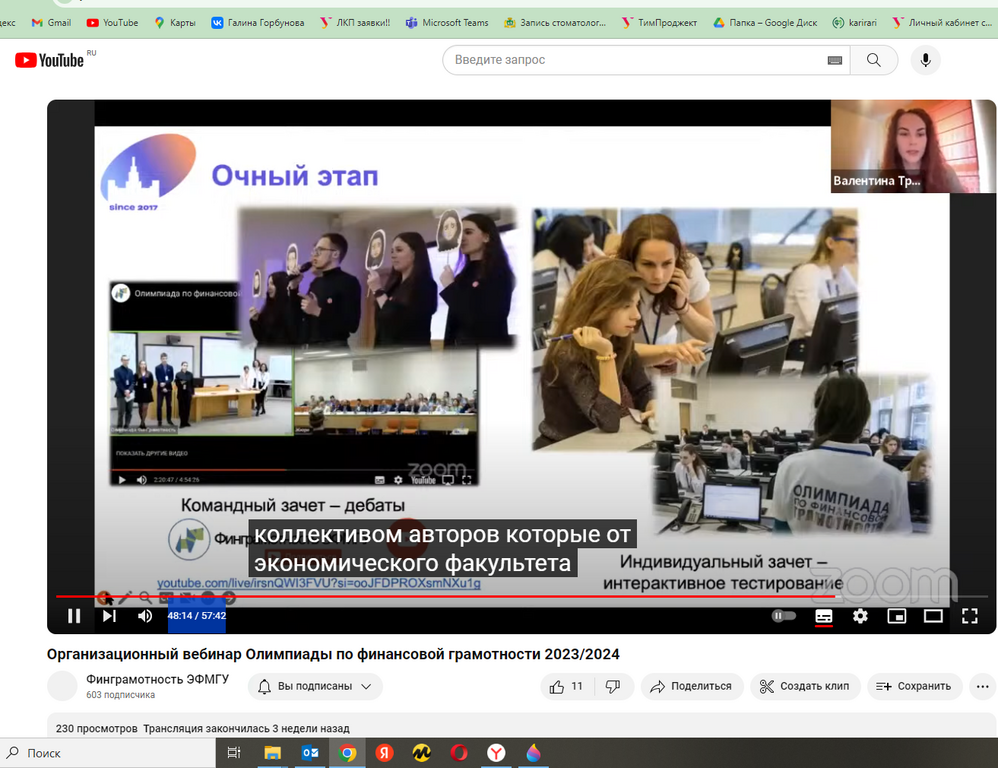Image resolution: width=998 pixels, height=768 pixels.
Task: Open video settings gear
Action: (x=860, y=616)
